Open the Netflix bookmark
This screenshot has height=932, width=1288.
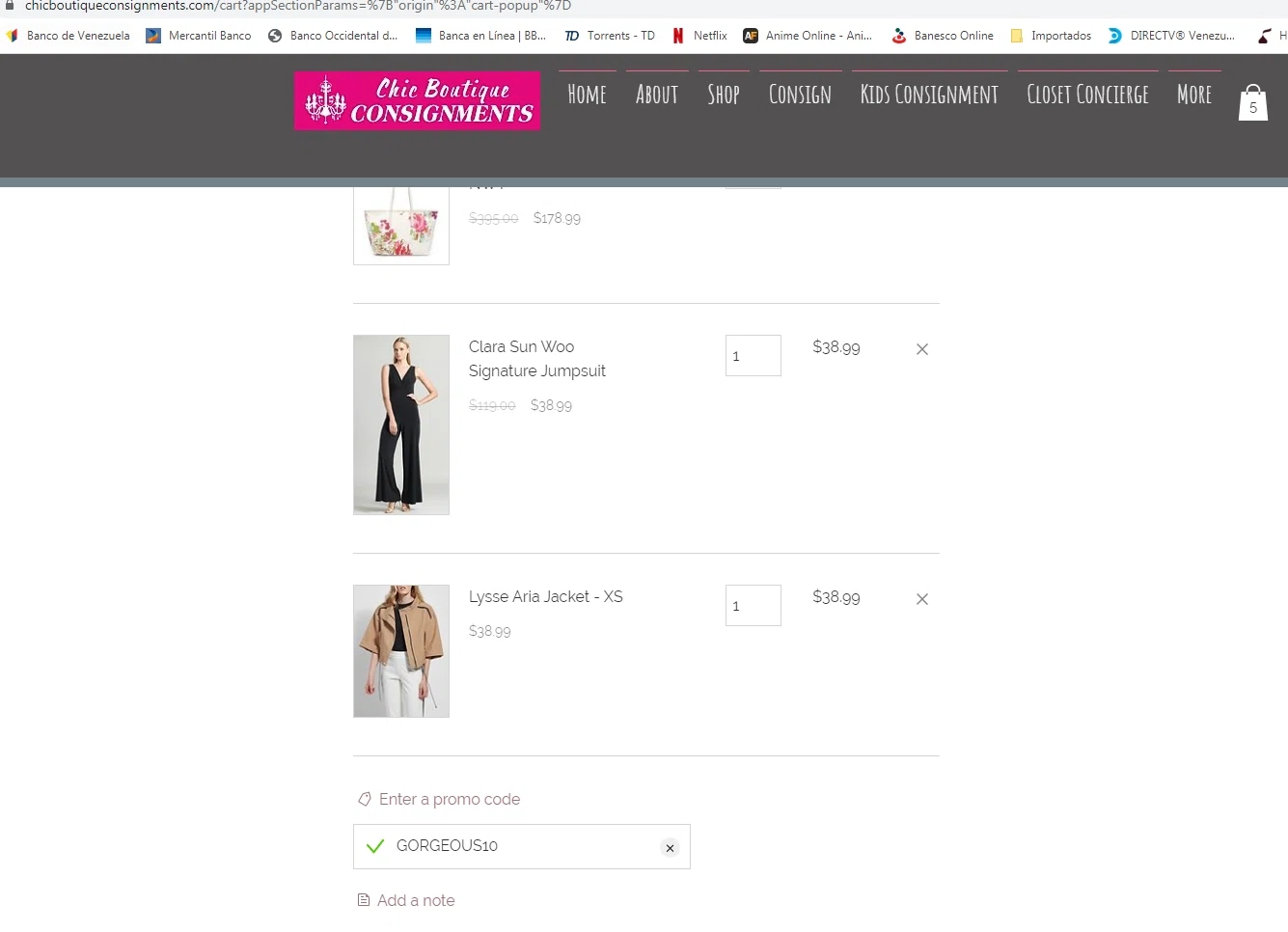pyautogui.click(x=699, y=36)
